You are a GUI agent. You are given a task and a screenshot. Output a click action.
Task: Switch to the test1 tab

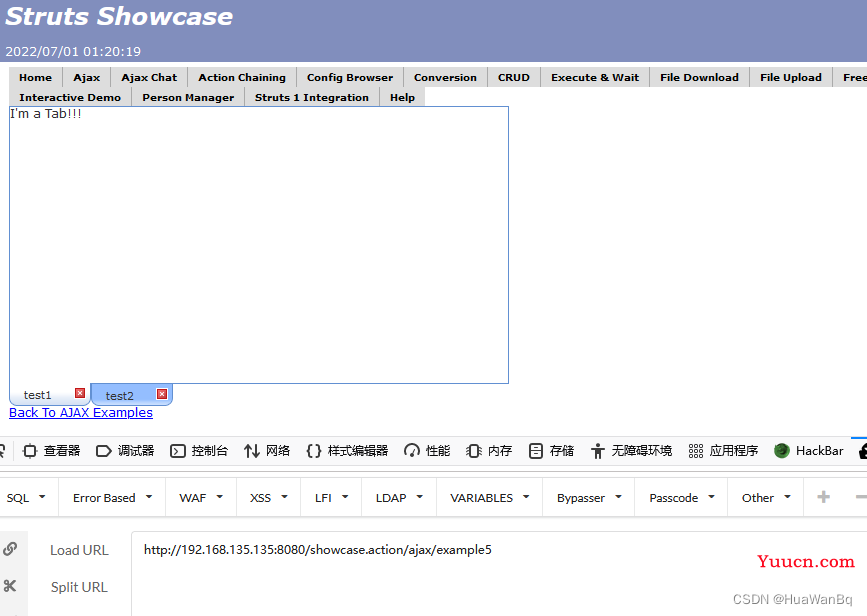click(38, 395)
